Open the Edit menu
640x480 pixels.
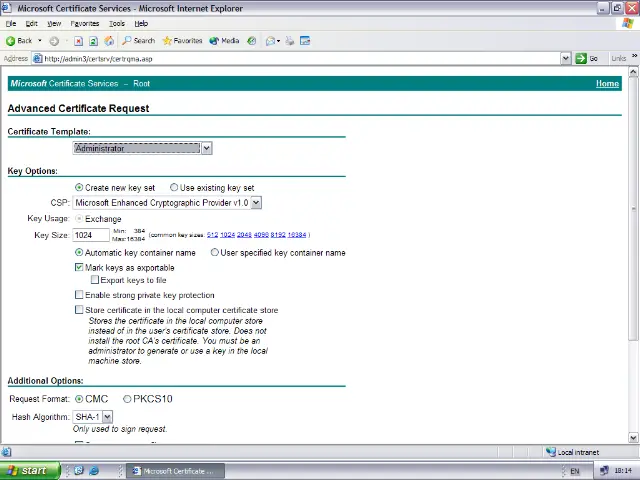31,24
